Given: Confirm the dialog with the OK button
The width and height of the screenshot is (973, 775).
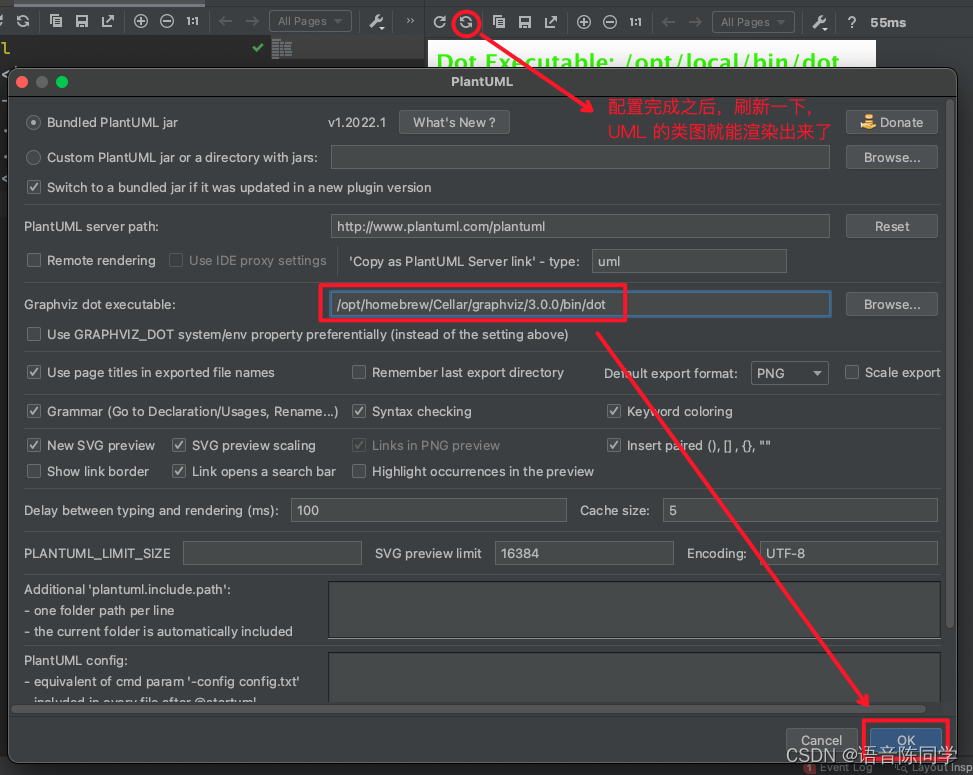Looking at the screenshot, I should tap(905, 740).
